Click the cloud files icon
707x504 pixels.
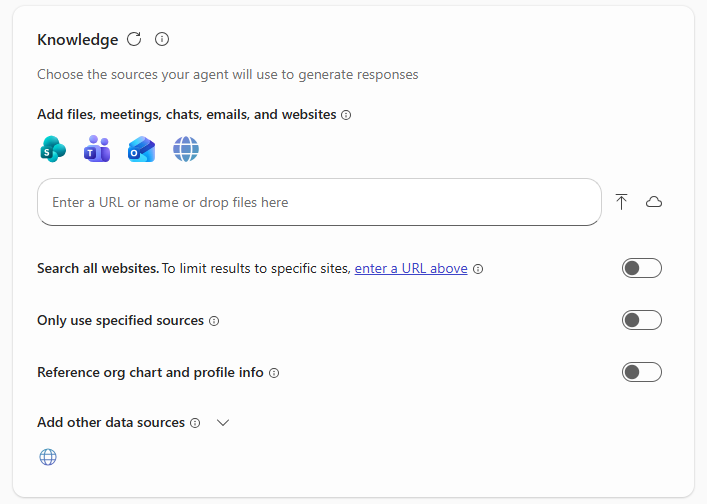654,202
